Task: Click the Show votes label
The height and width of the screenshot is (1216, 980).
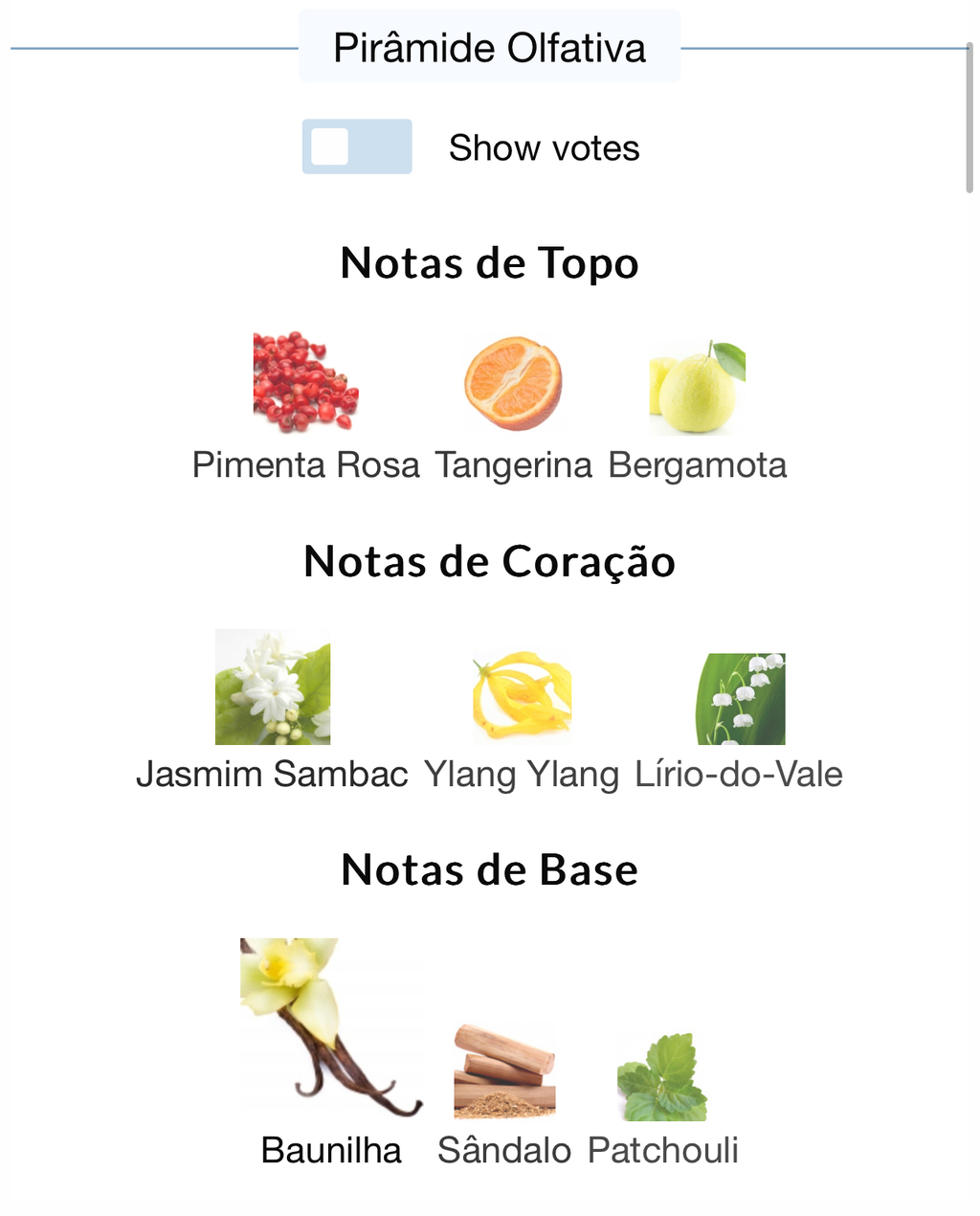Action: (x=544, y=148)
